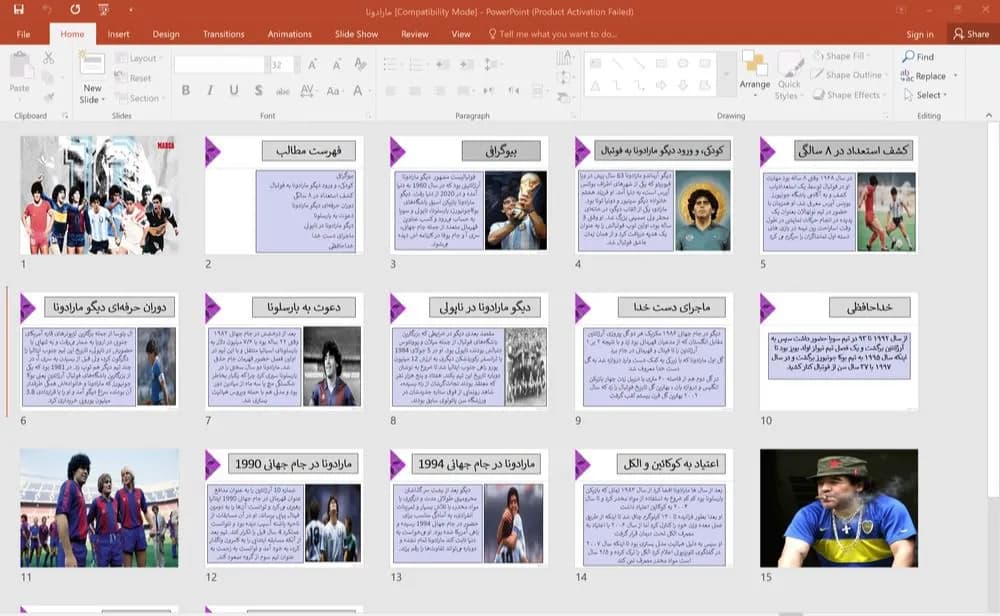Screen dimensions: 1000x616
Task: Toggle Italic formatting
Action: coord(210,91)
